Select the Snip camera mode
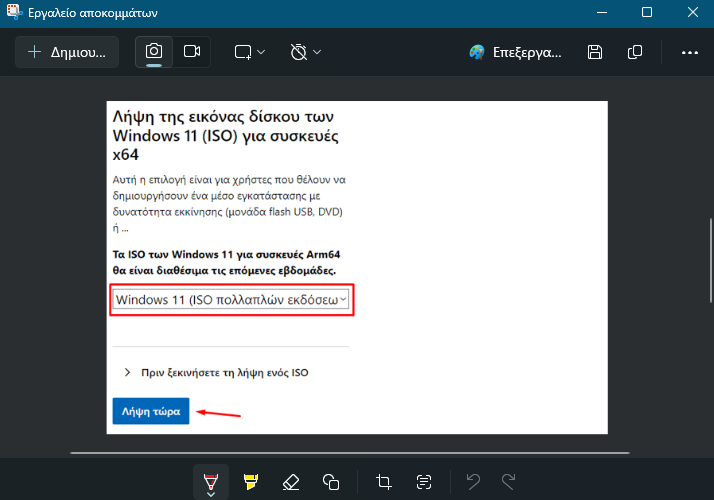This screenshot has height=500, width=714. [154, 51]
